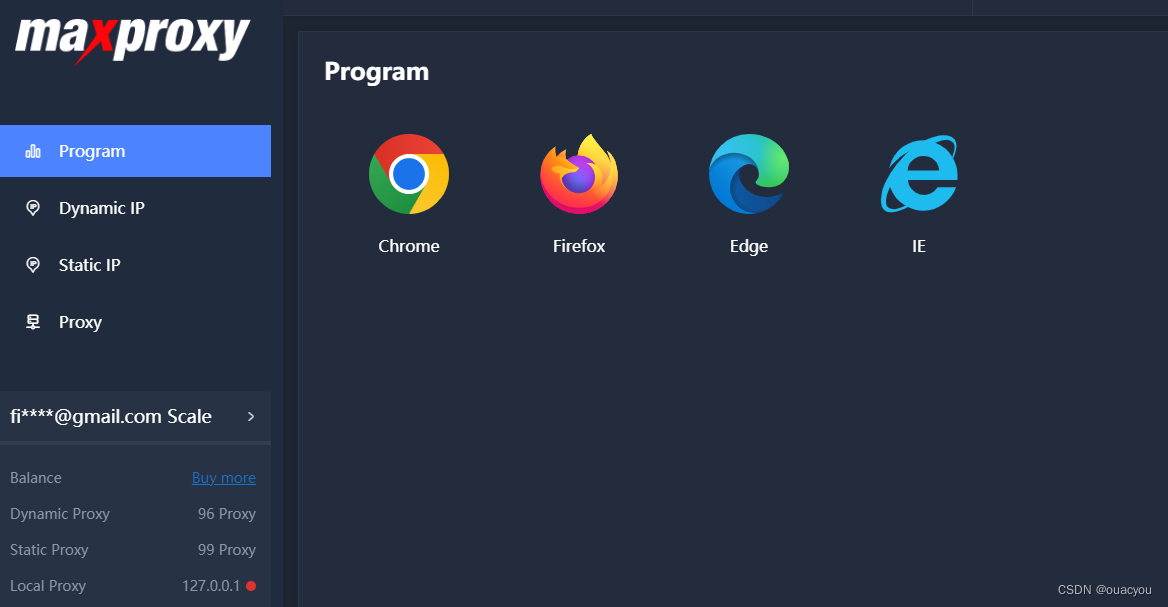
Task: Click the 96 Proxy value
Action: tap(226, 514)
